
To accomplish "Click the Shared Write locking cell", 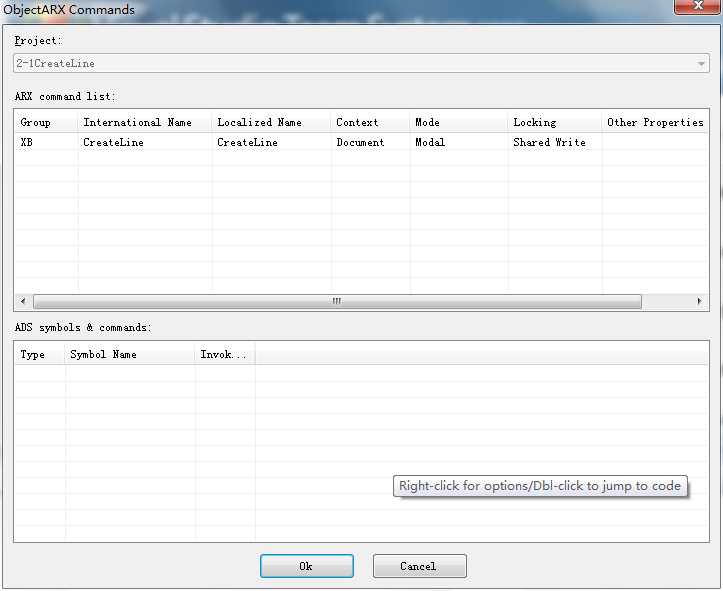I will 550,142.
